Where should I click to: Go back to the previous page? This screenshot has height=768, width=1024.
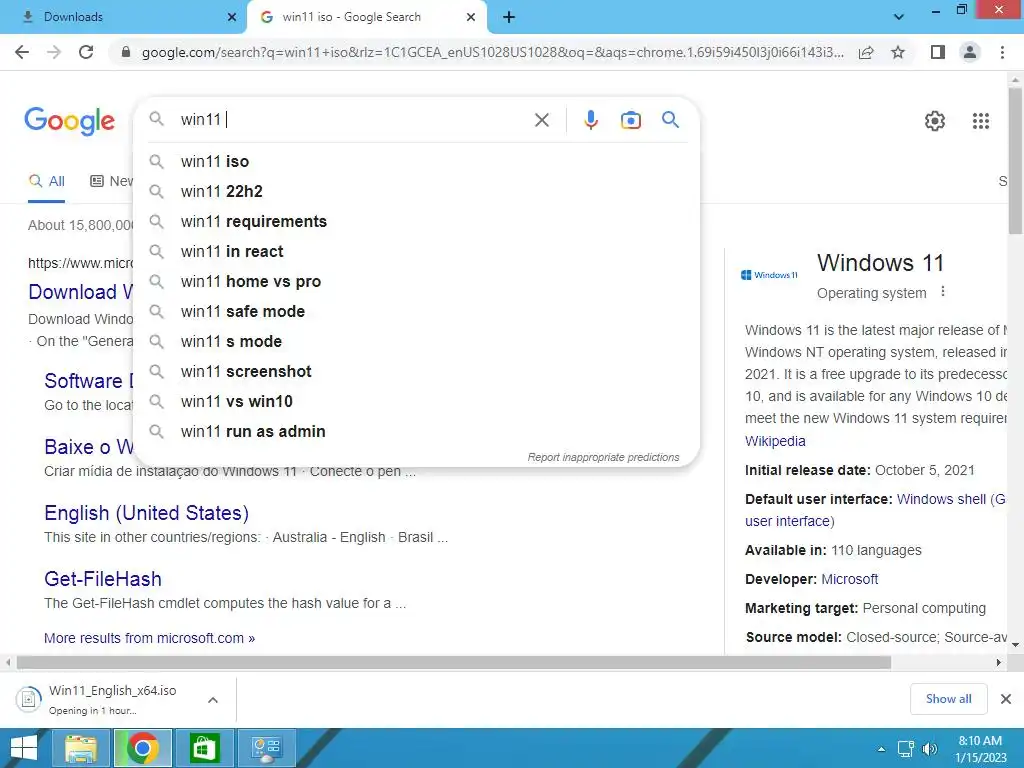pos(22,52)
